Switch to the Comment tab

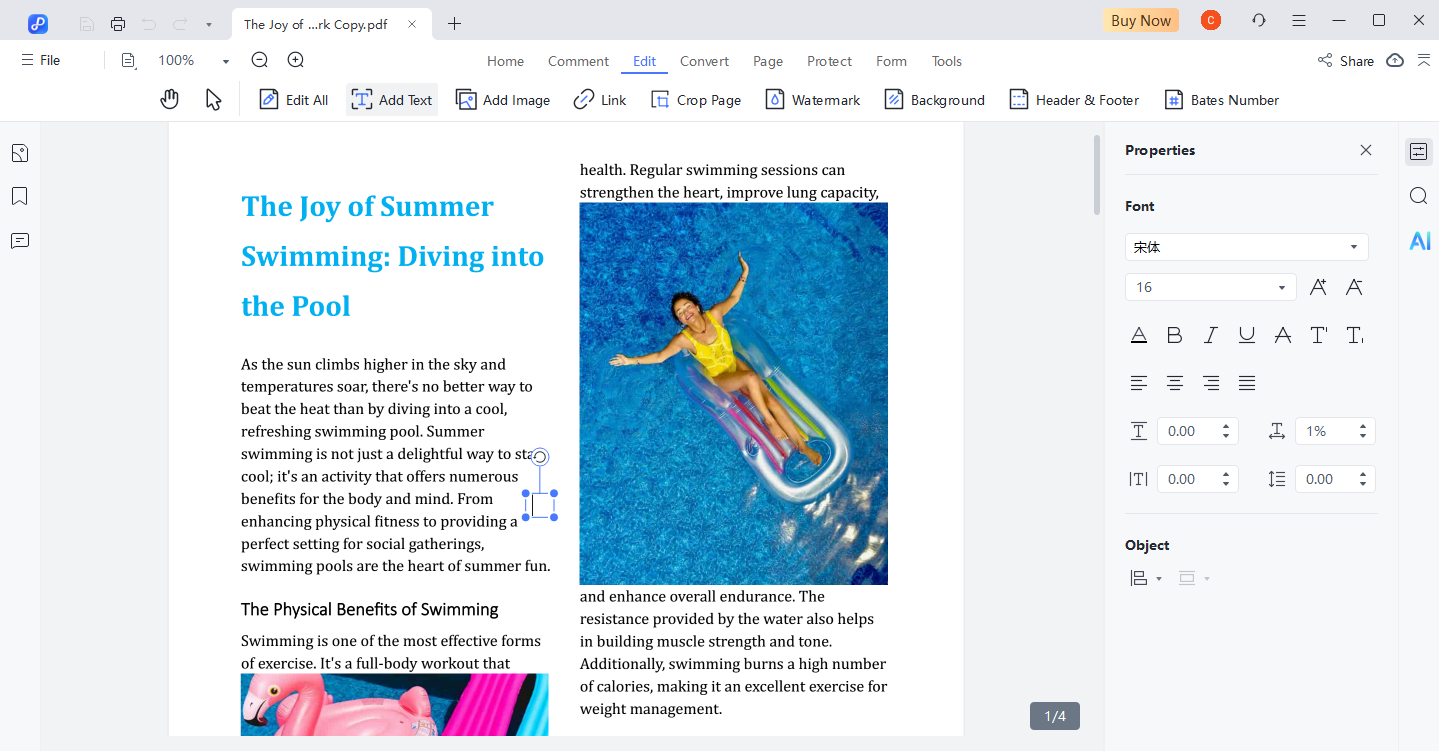(577, 61)
